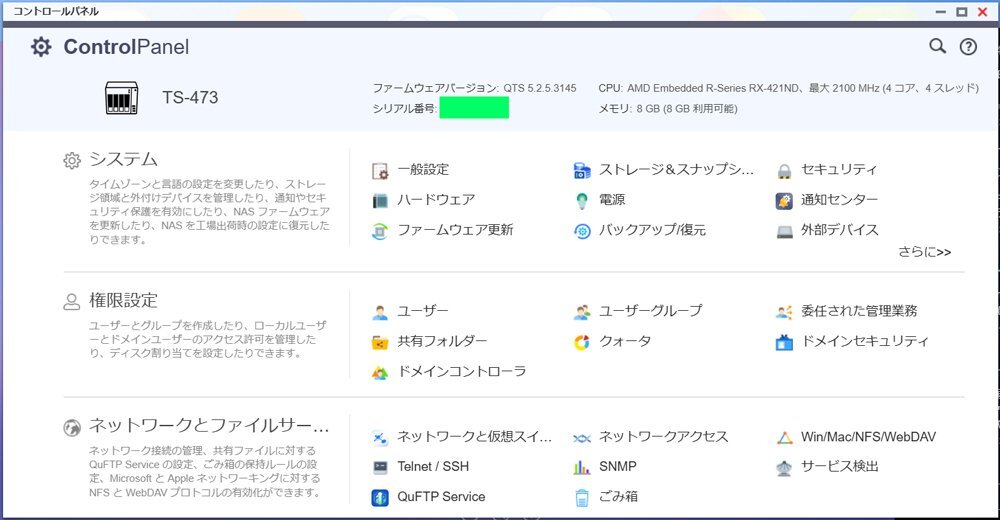This screenshot has height=520, width=1000.
Task: Click the TS-473 model name text
Action: [190, 98]
